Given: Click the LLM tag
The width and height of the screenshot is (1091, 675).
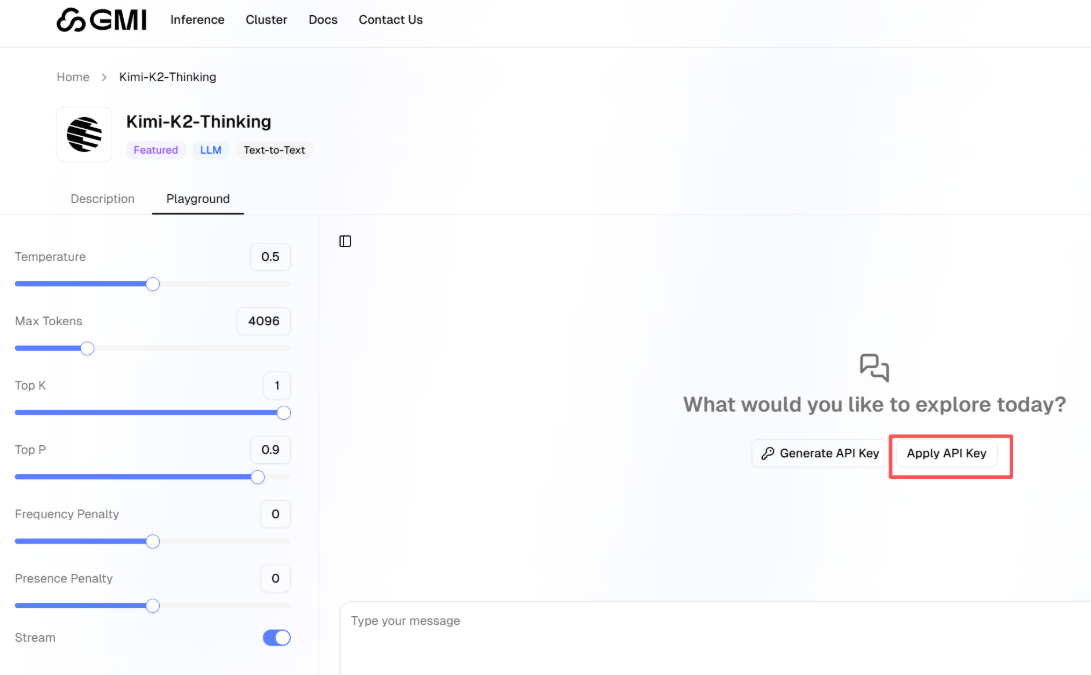Looking at the screenshot, I should 211,150.
